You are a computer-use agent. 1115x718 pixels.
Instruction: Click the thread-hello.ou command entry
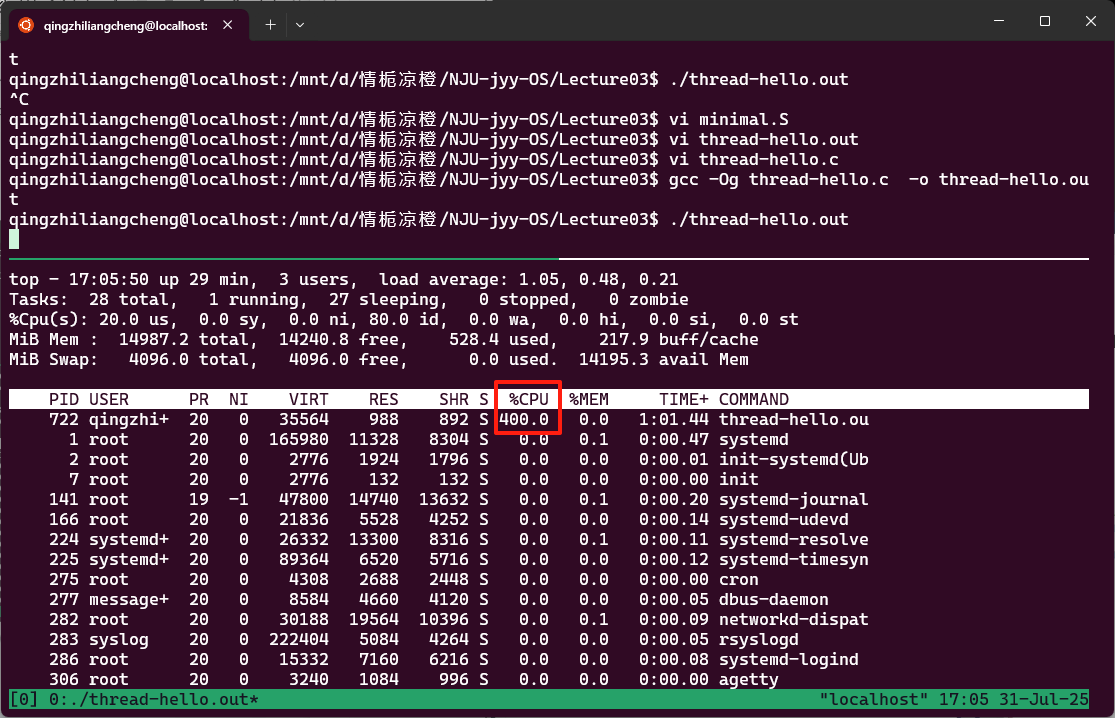793,419
